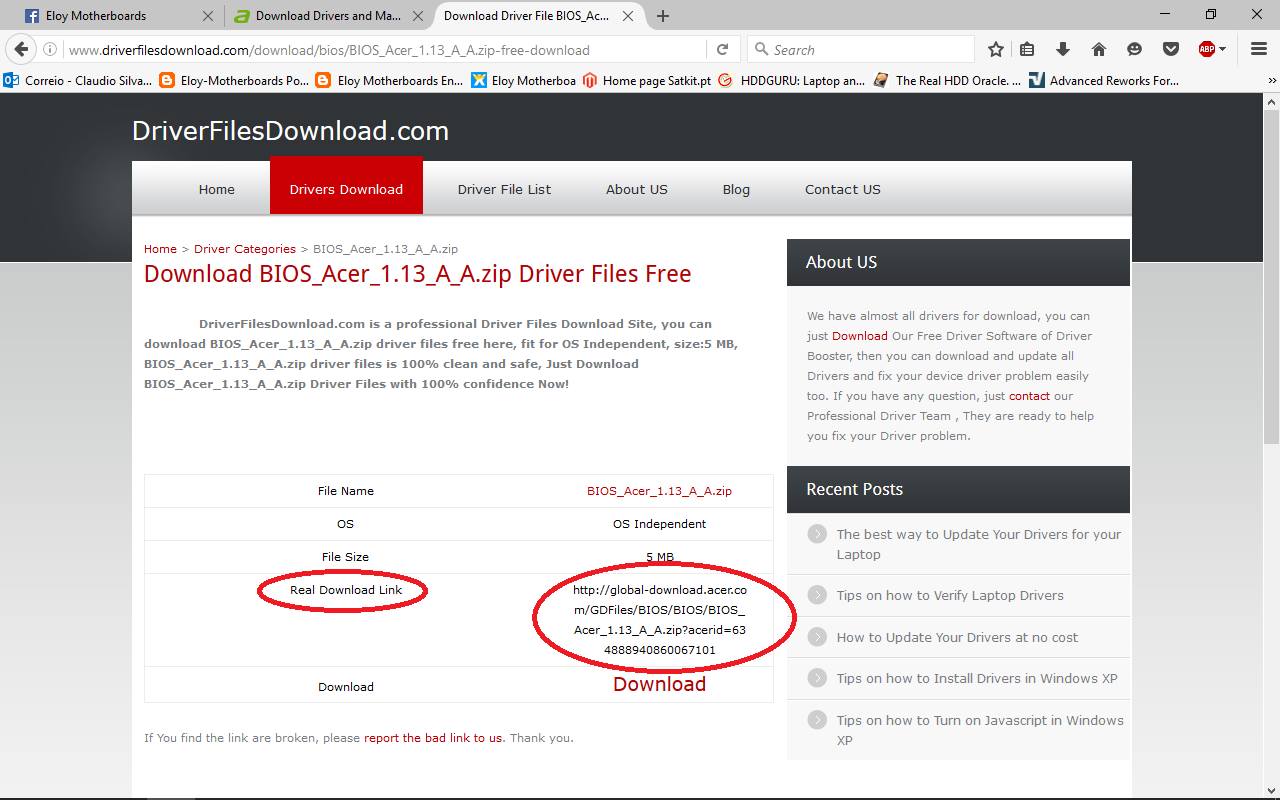Viewport: 1280px width, 800px height.
Task: Open Advanced Reworks For... bookmark
Action: (x=1104, y=81)
